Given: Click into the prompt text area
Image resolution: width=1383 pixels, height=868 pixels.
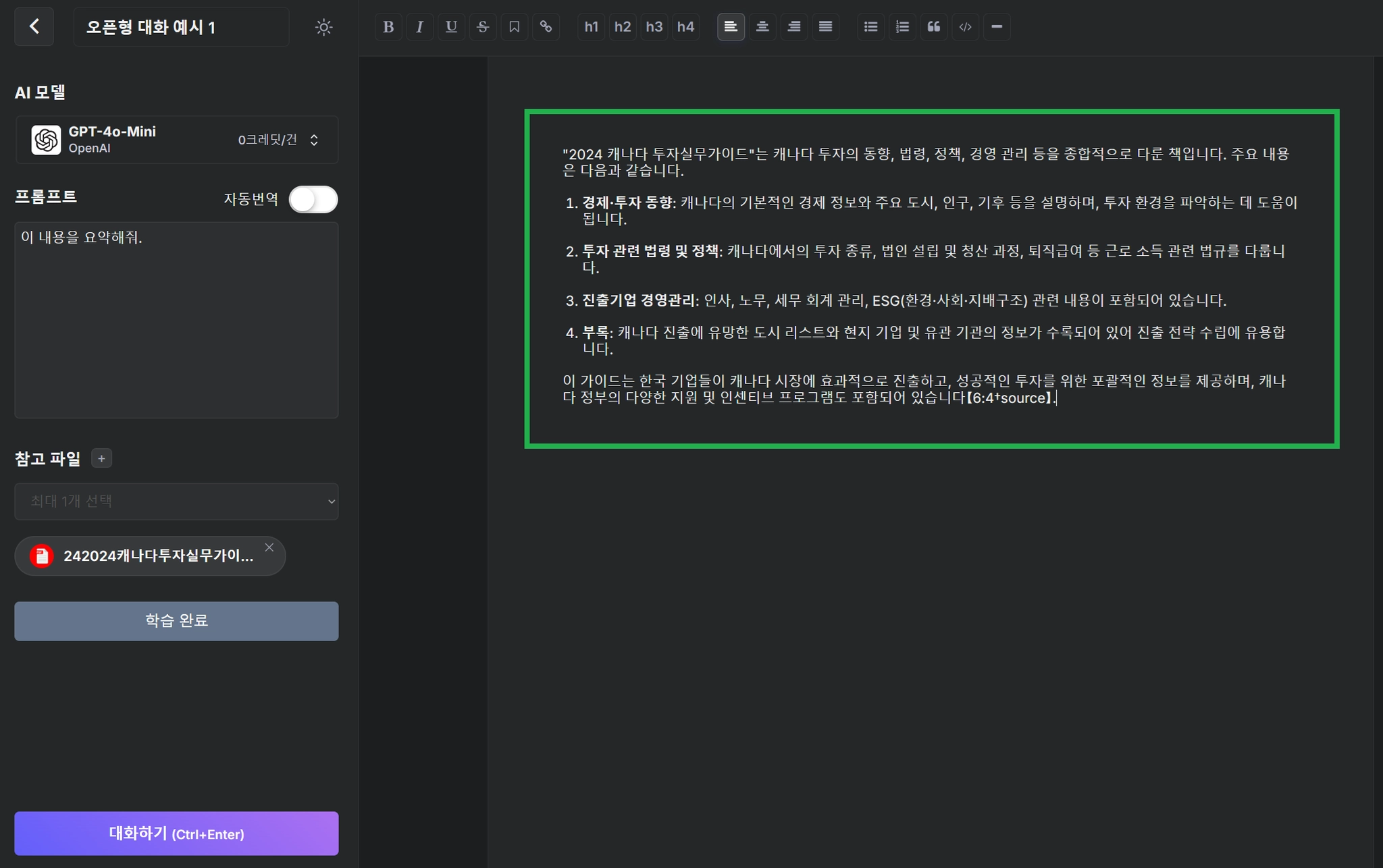Looking at the screenshot, I should [176, 320].
